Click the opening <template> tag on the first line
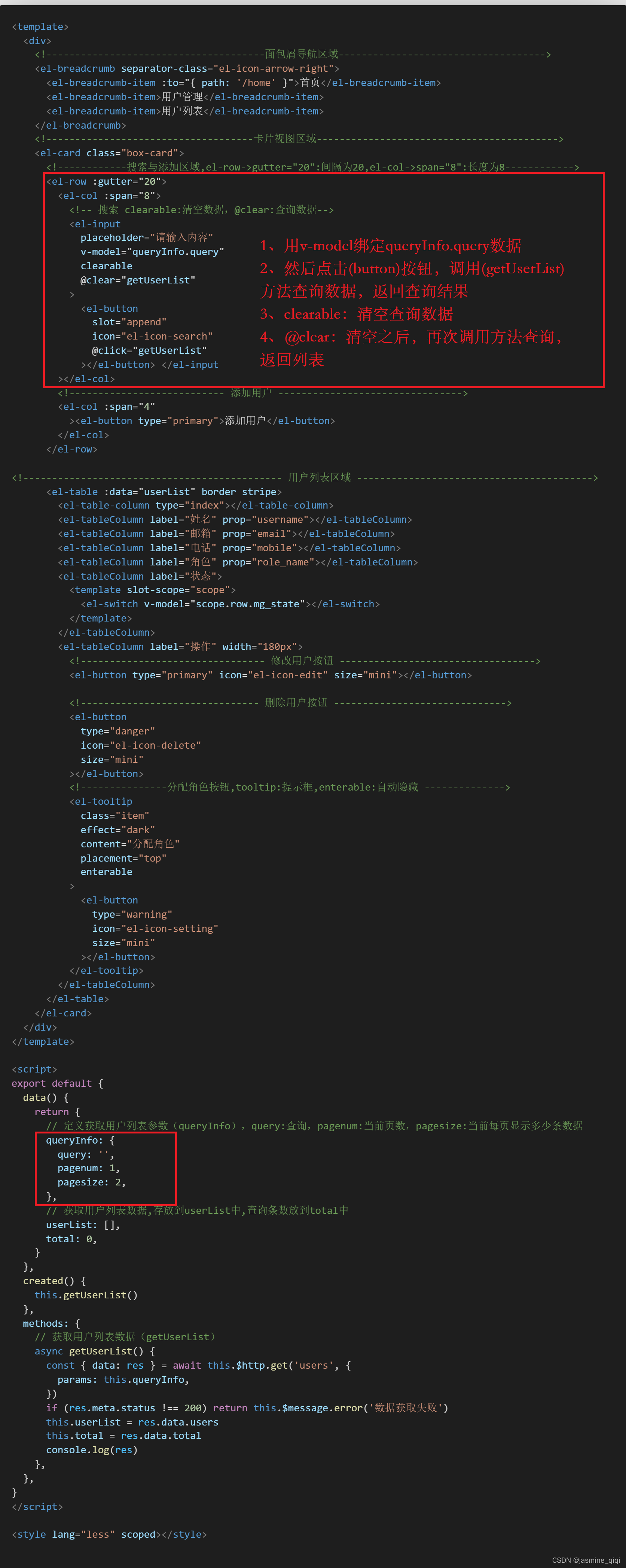Screen dimensions: 626x1568 (x=40, y=27)
